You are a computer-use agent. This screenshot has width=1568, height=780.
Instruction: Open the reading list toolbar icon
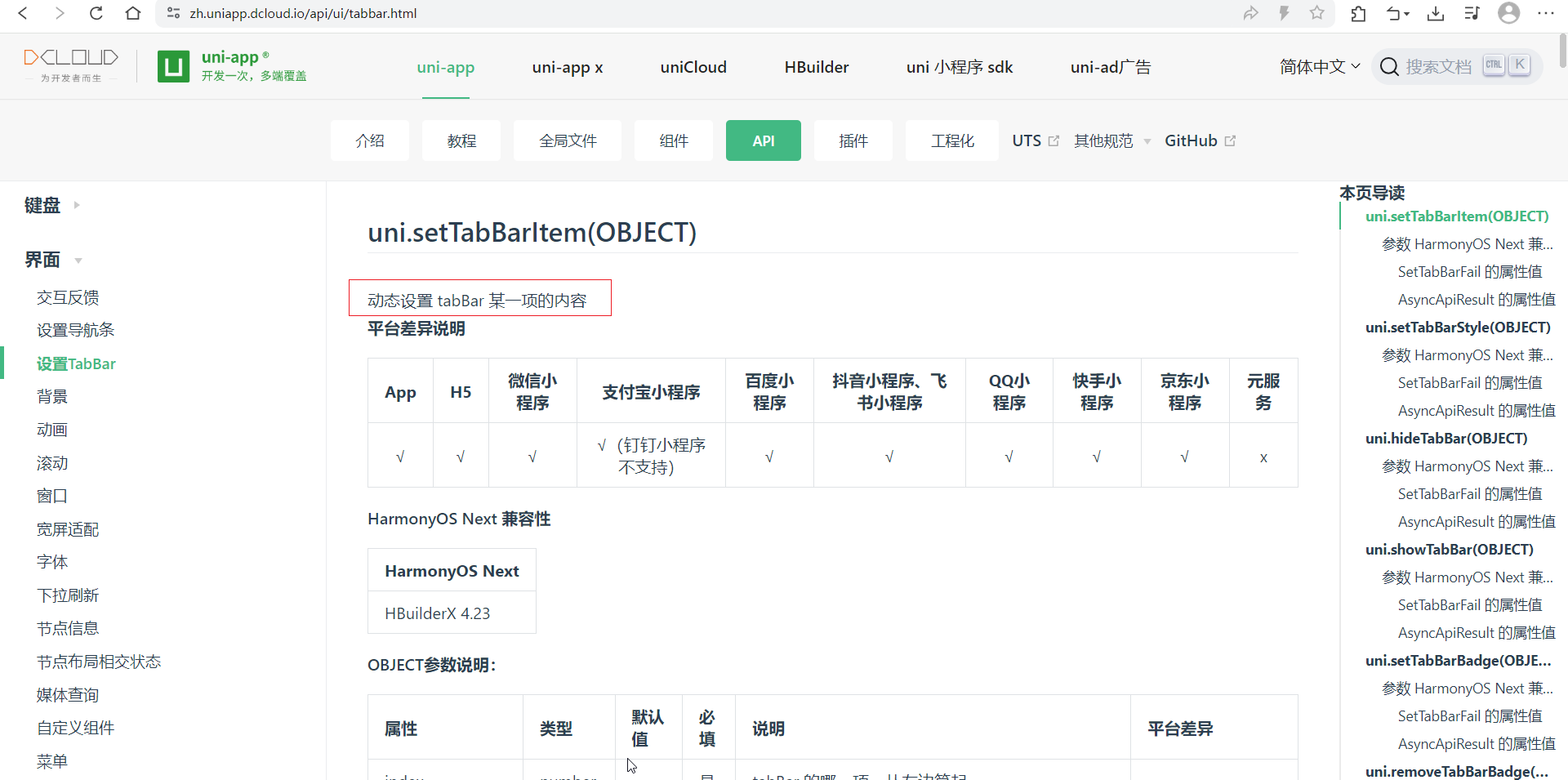1472,13
